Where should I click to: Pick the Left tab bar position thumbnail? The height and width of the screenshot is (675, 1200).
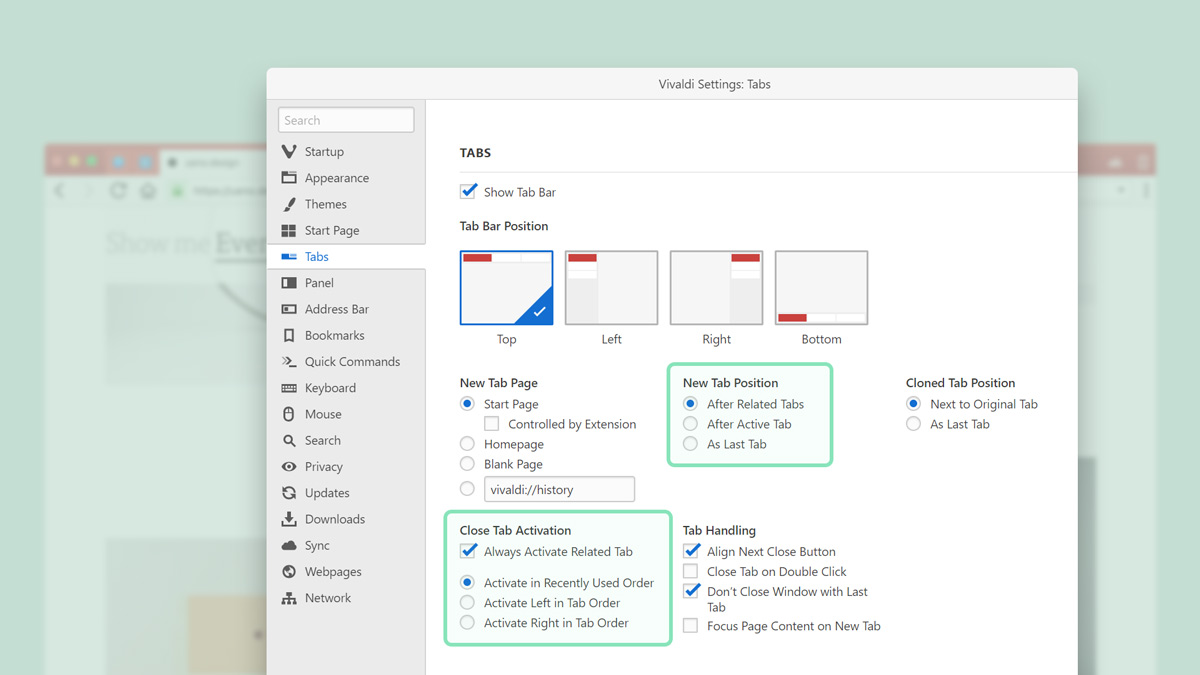(x=612, y=288)
